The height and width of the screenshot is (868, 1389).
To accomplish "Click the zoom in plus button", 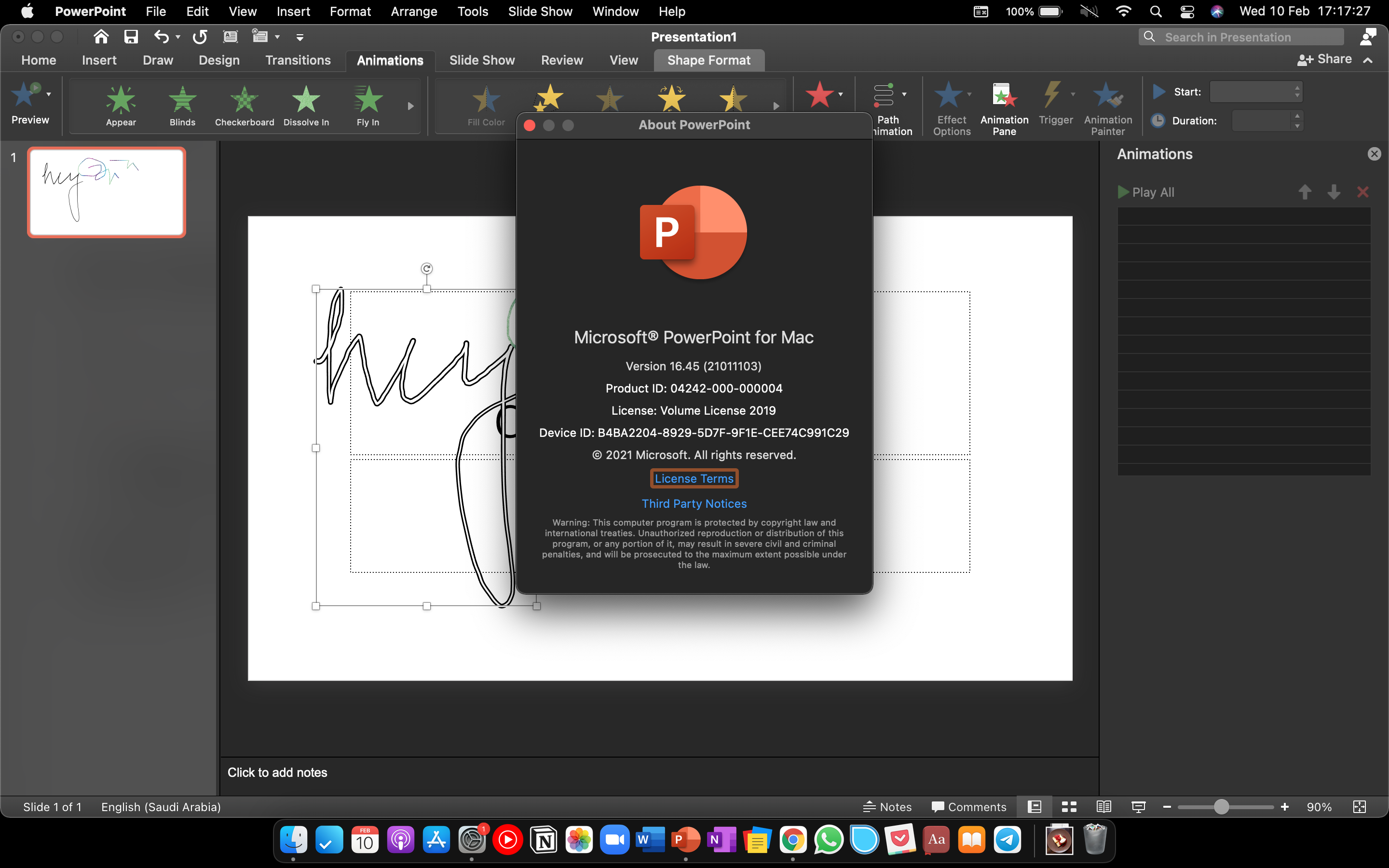I will 1284,807.
